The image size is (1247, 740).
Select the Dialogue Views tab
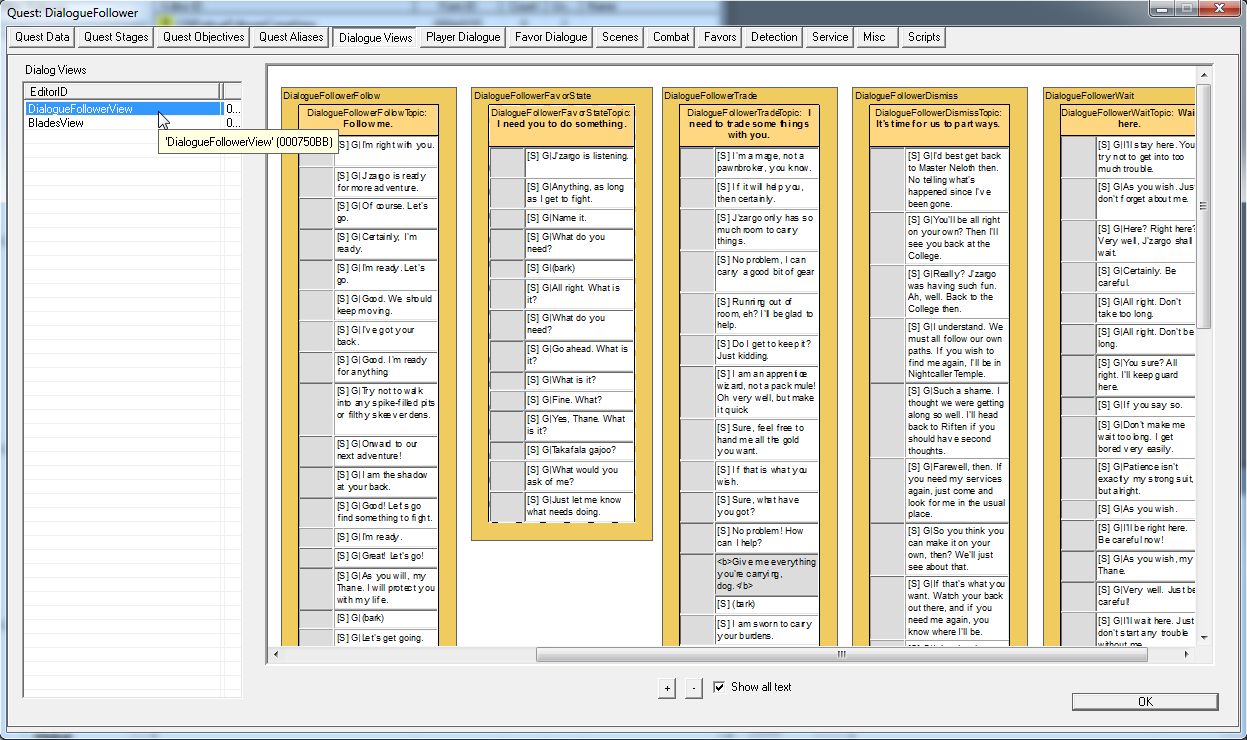[375, 37]
